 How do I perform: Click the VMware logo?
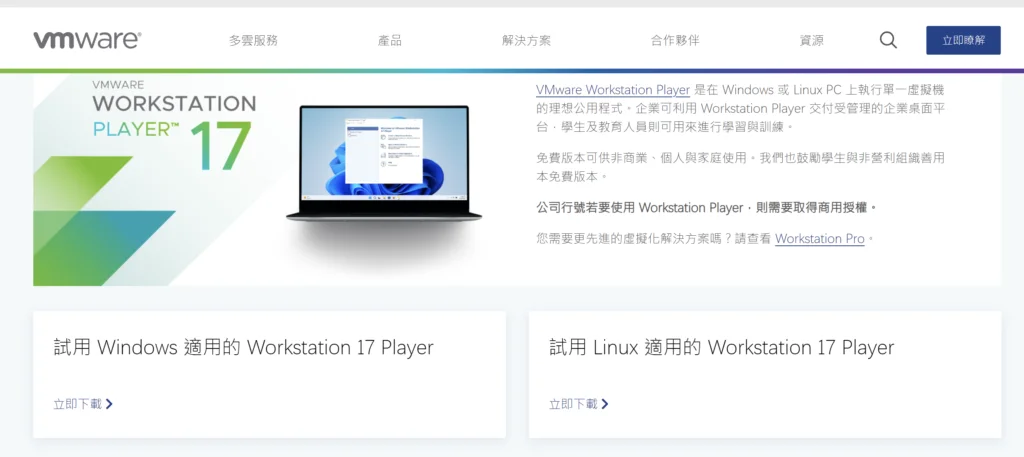pos(88,40)
